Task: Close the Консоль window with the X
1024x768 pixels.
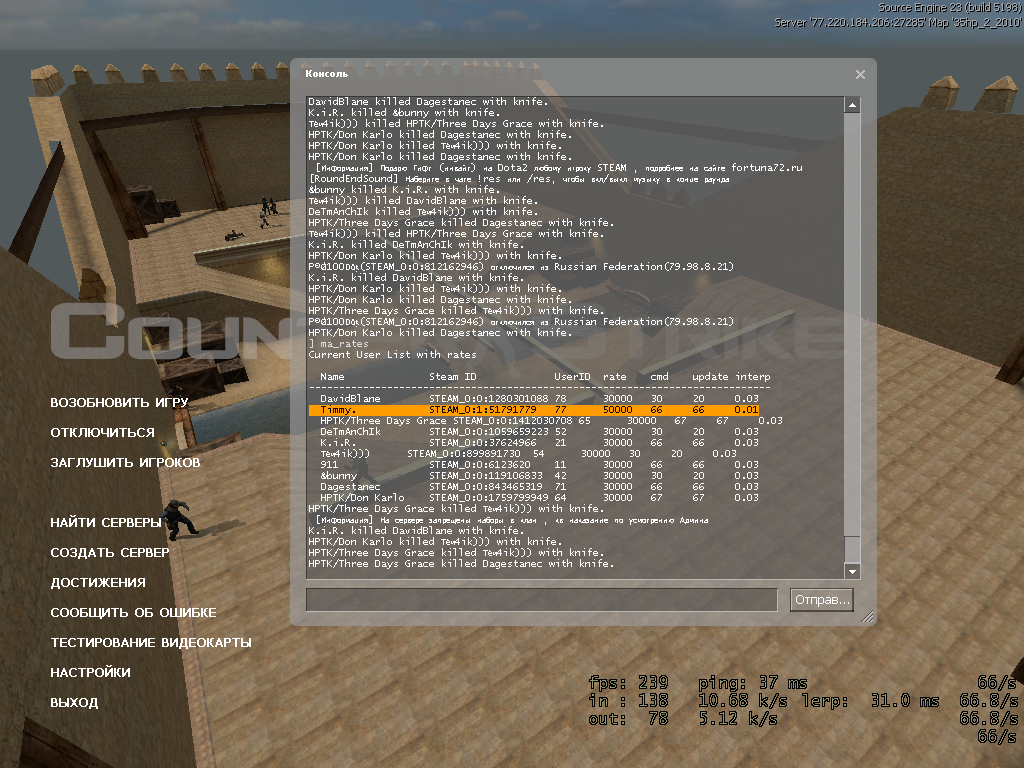Action: 860,74
